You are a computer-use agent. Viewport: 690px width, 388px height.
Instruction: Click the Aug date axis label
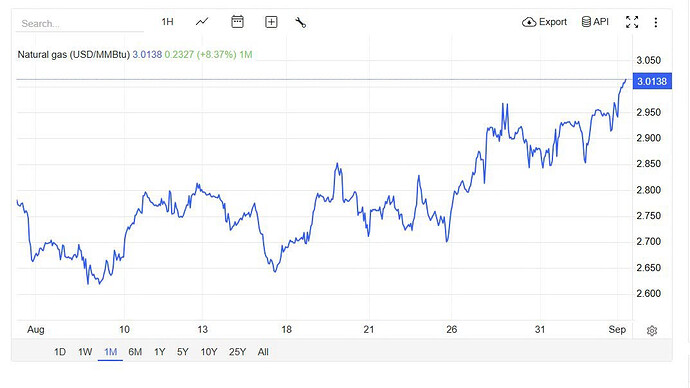(x=36, y=329)
